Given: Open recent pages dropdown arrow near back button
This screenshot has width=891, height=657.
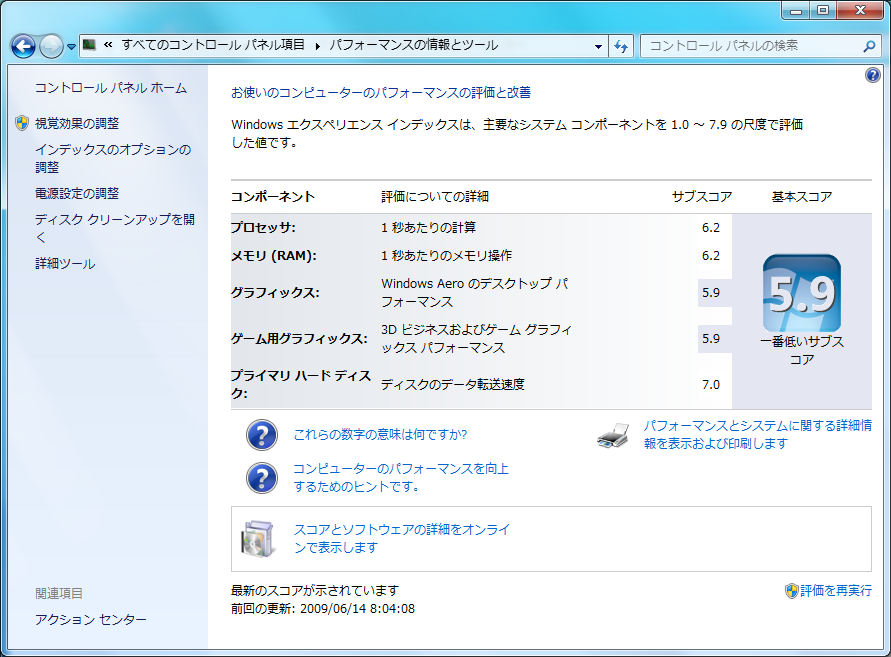Looking at the screenshot, I should point(72,47).
